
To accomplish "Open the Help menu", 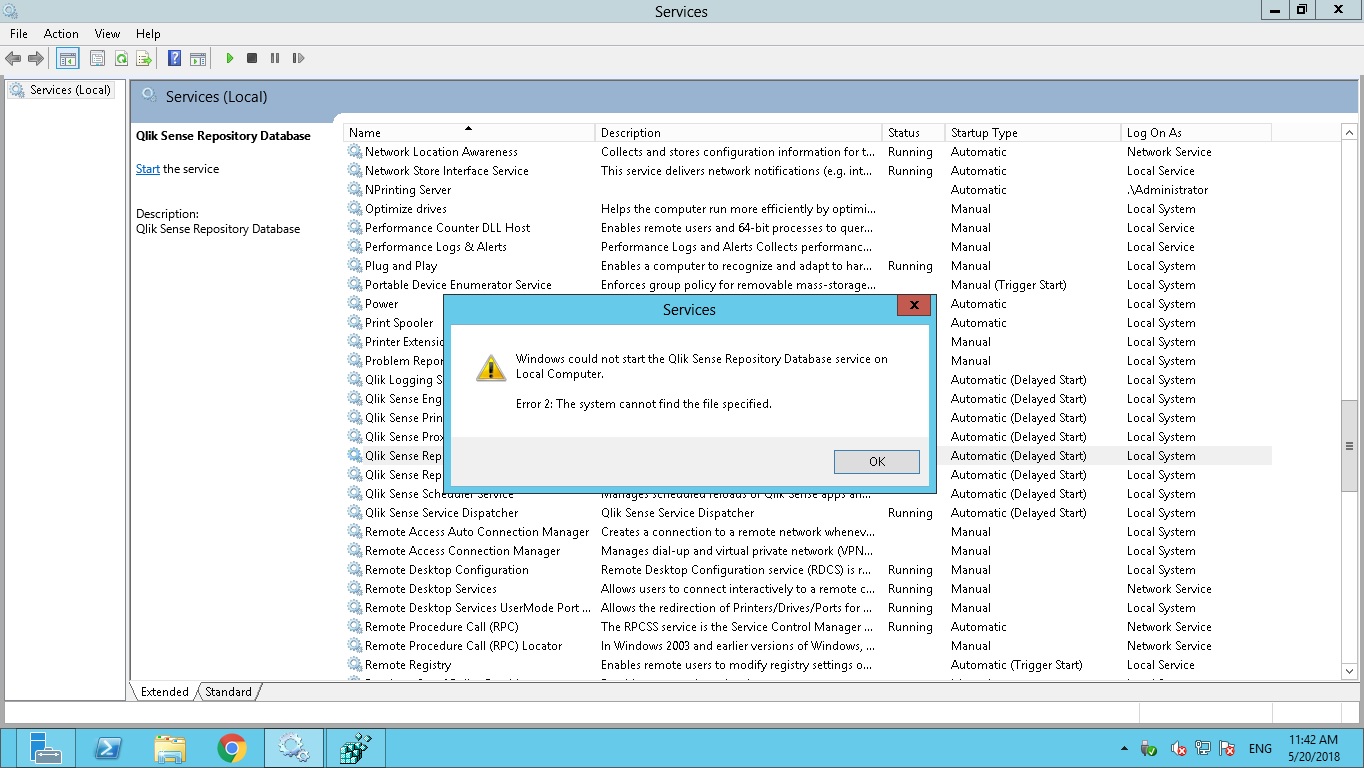I will tap(148, 34).
